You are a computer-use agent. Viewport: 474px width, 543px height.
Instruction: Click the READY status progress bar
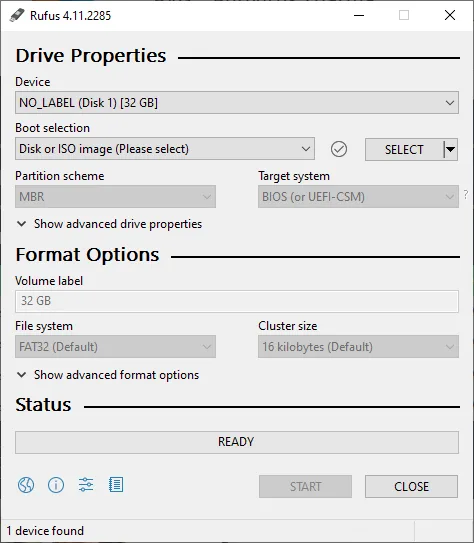tap(237, 442)
